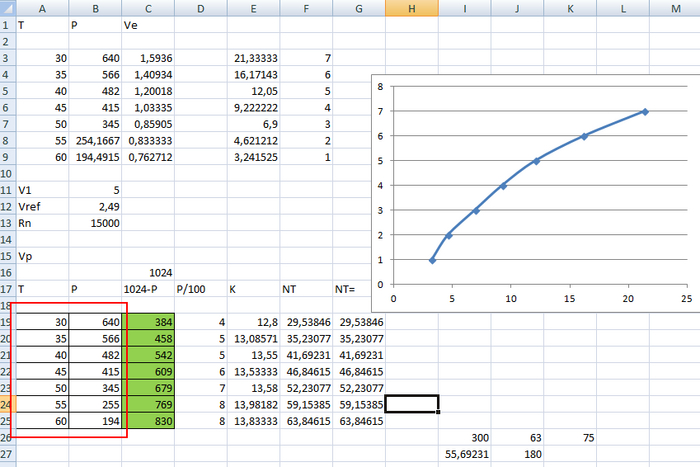Click the Rn label cell
Screen dimensions: 700x467
point(42,223)
